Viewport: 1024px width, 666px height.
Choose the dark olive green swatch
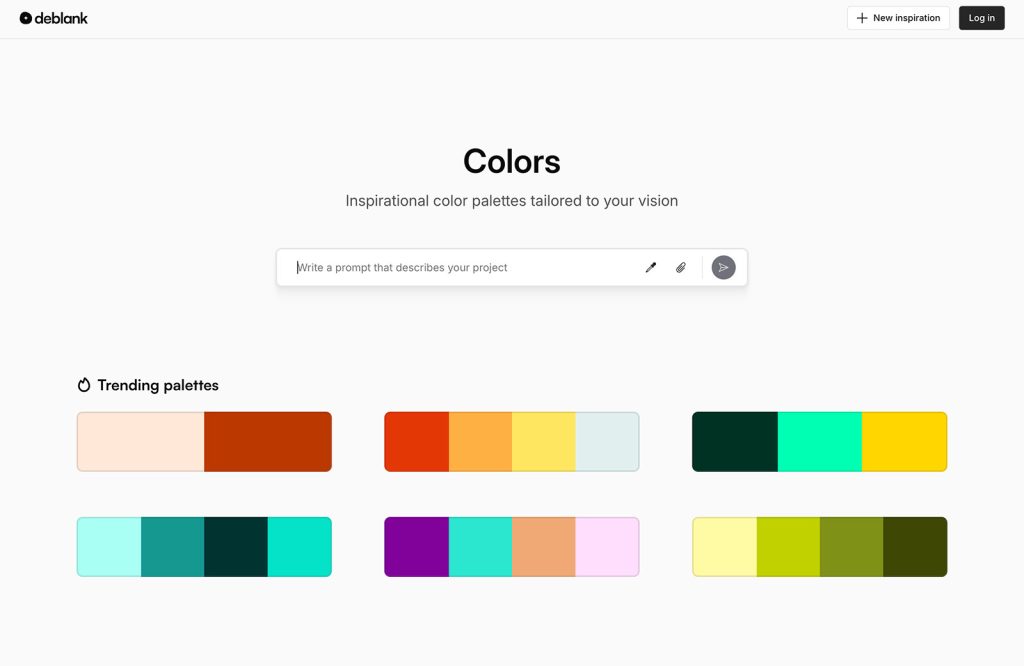[x=915, y=546]
